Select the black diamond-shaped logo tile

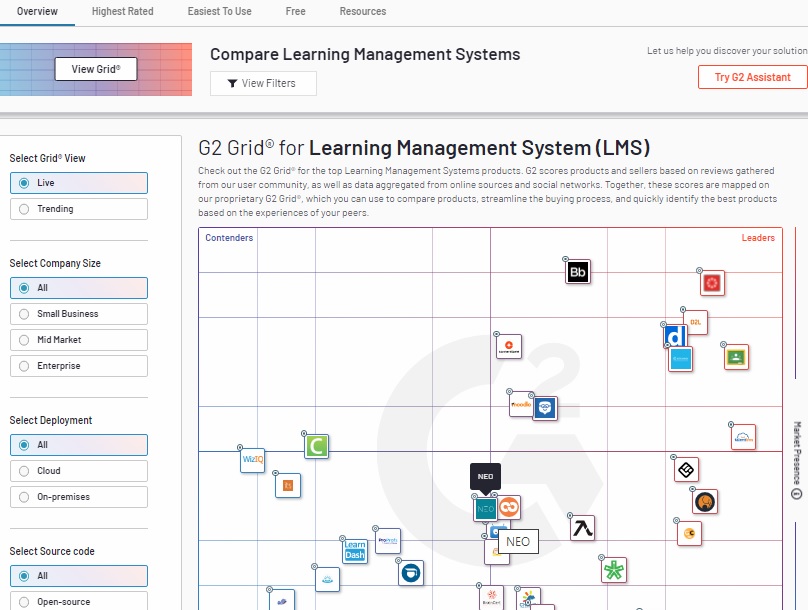686,469
